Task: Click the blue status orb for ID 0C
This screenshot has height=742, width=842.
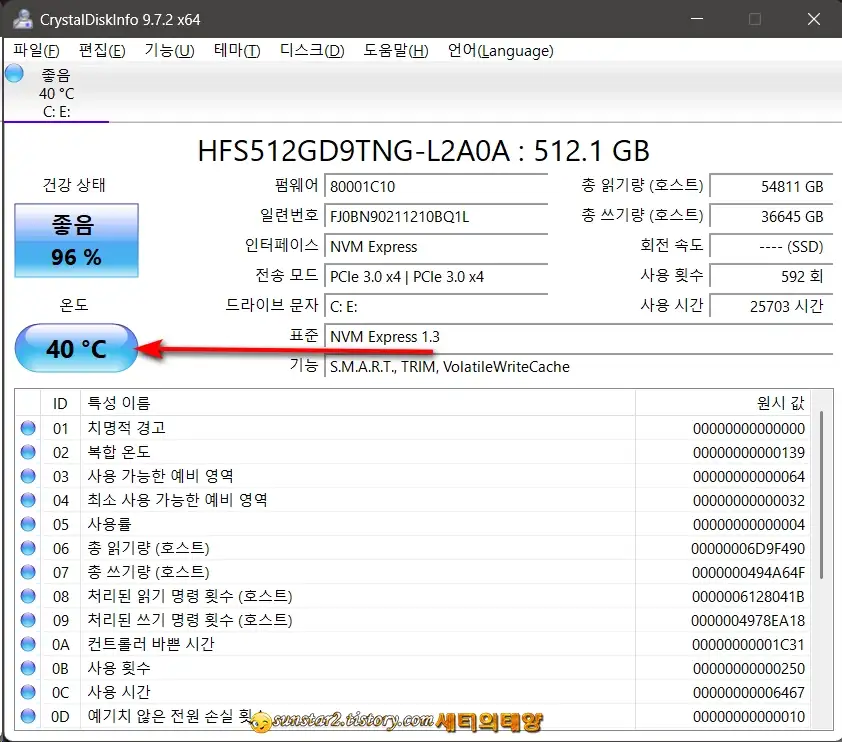Action: pos(28,692)
